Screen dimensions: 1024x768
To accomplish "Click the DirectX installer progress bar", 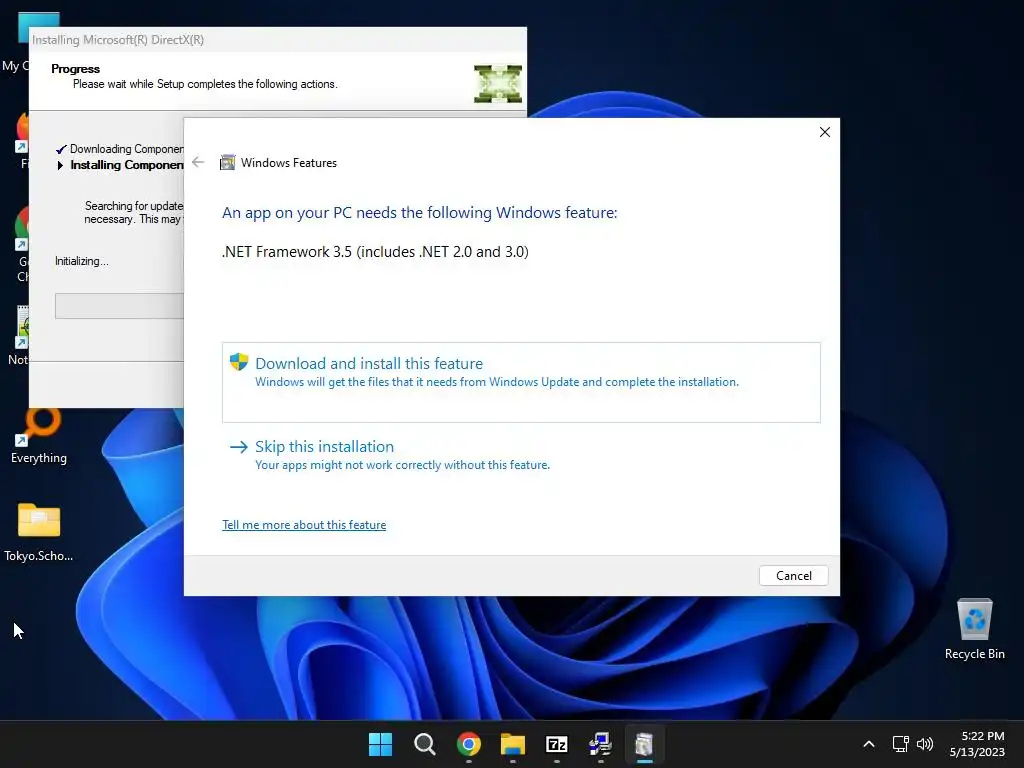I will tap(120, 306).
